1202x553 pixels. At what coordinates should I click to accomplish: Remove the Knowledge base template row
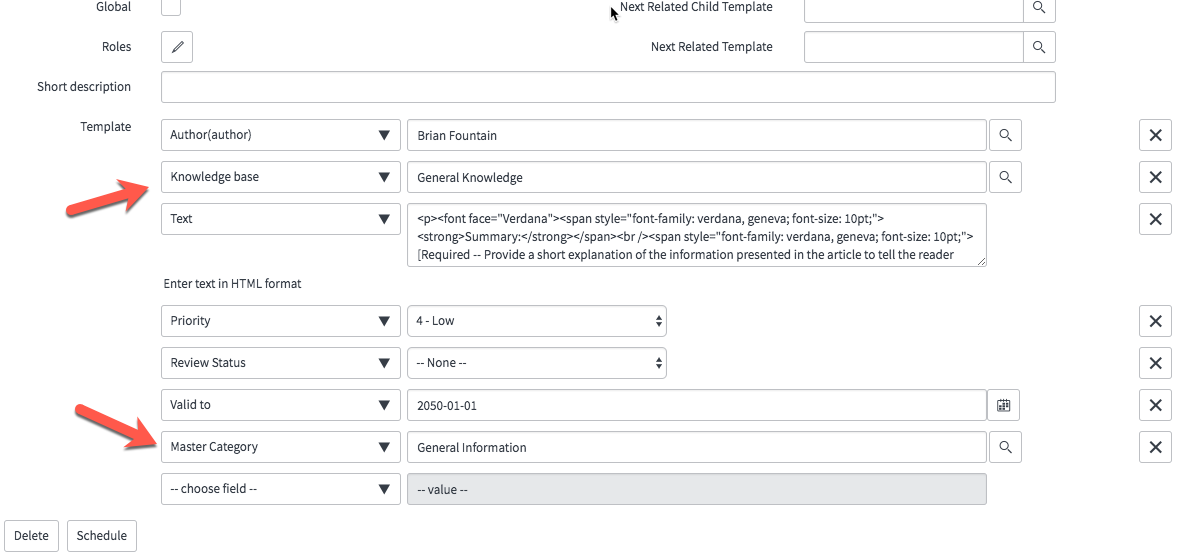tap(1155, 177)
